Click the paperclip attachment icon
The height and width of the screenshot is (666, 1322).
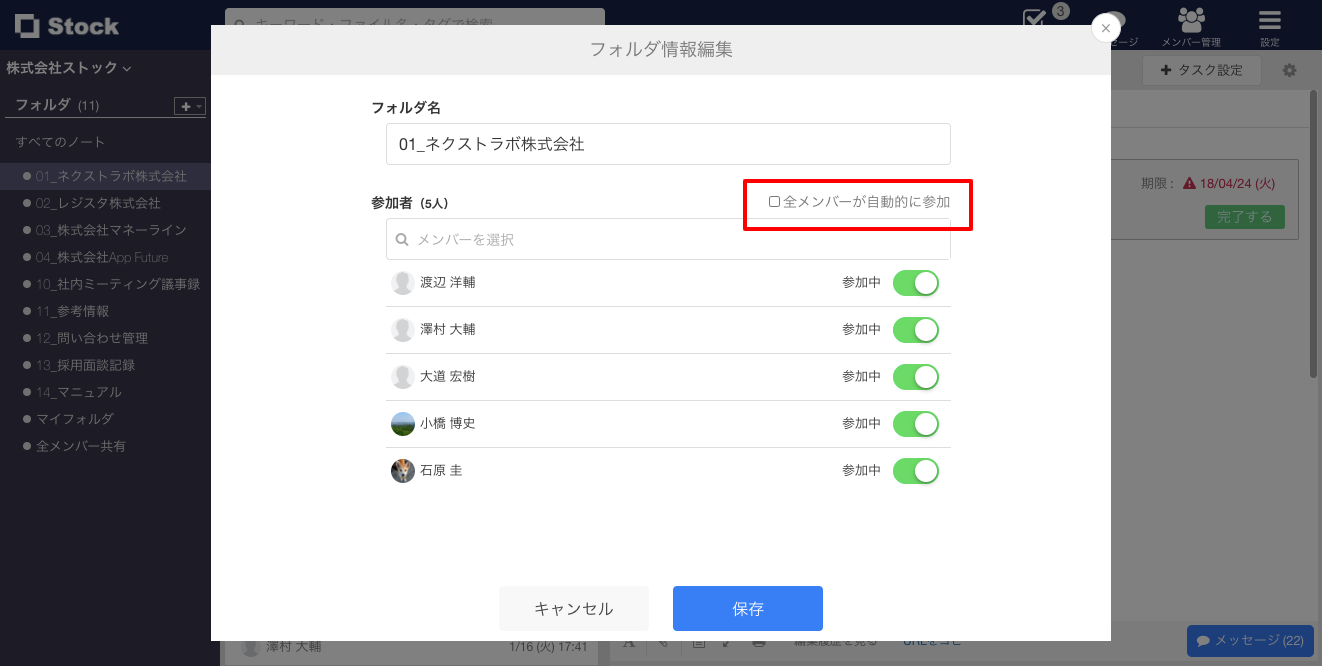(x=664, y=645)
